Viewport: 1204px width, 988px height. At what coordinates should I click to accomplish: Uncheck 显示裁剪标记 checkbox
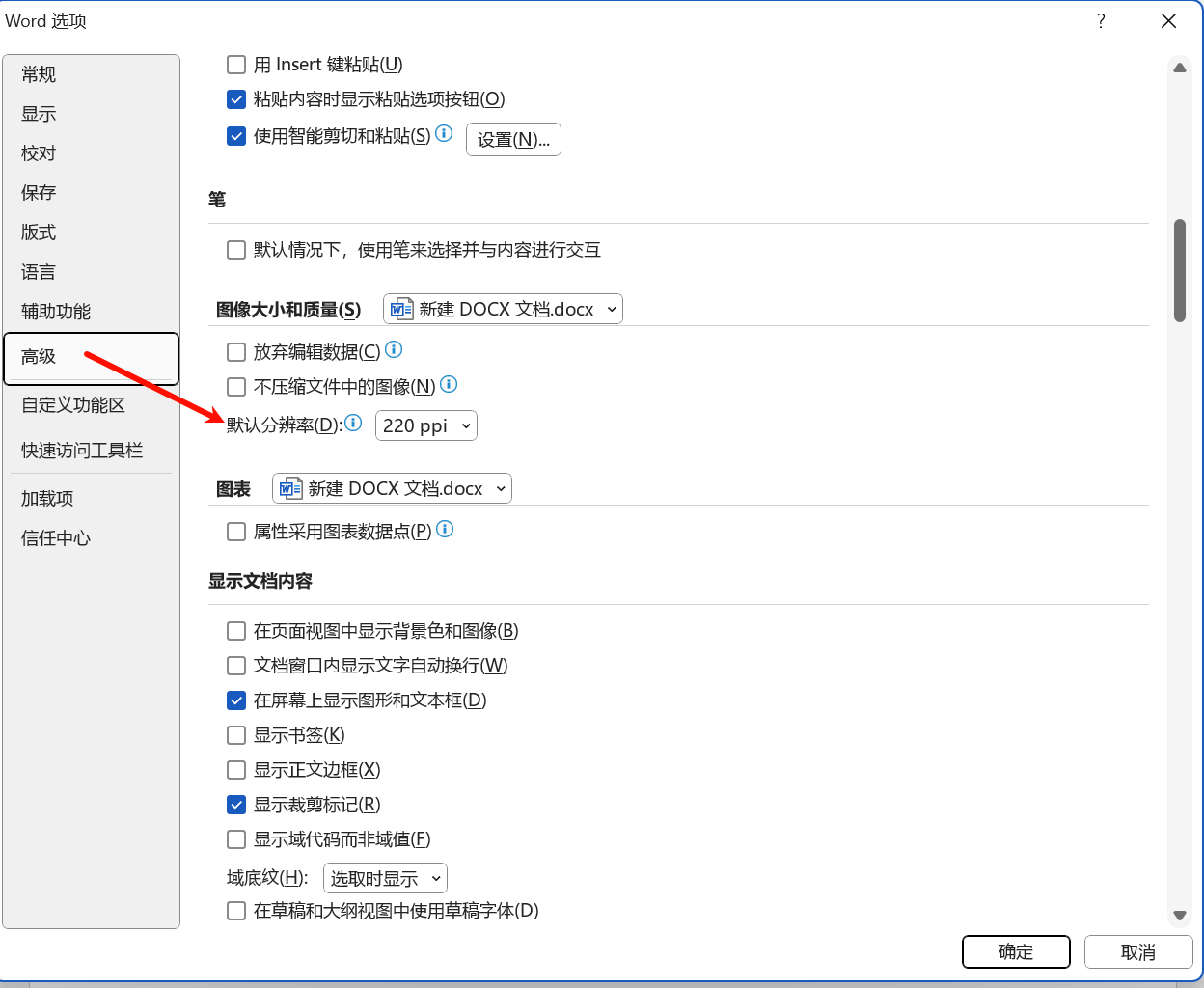(236, 805)
